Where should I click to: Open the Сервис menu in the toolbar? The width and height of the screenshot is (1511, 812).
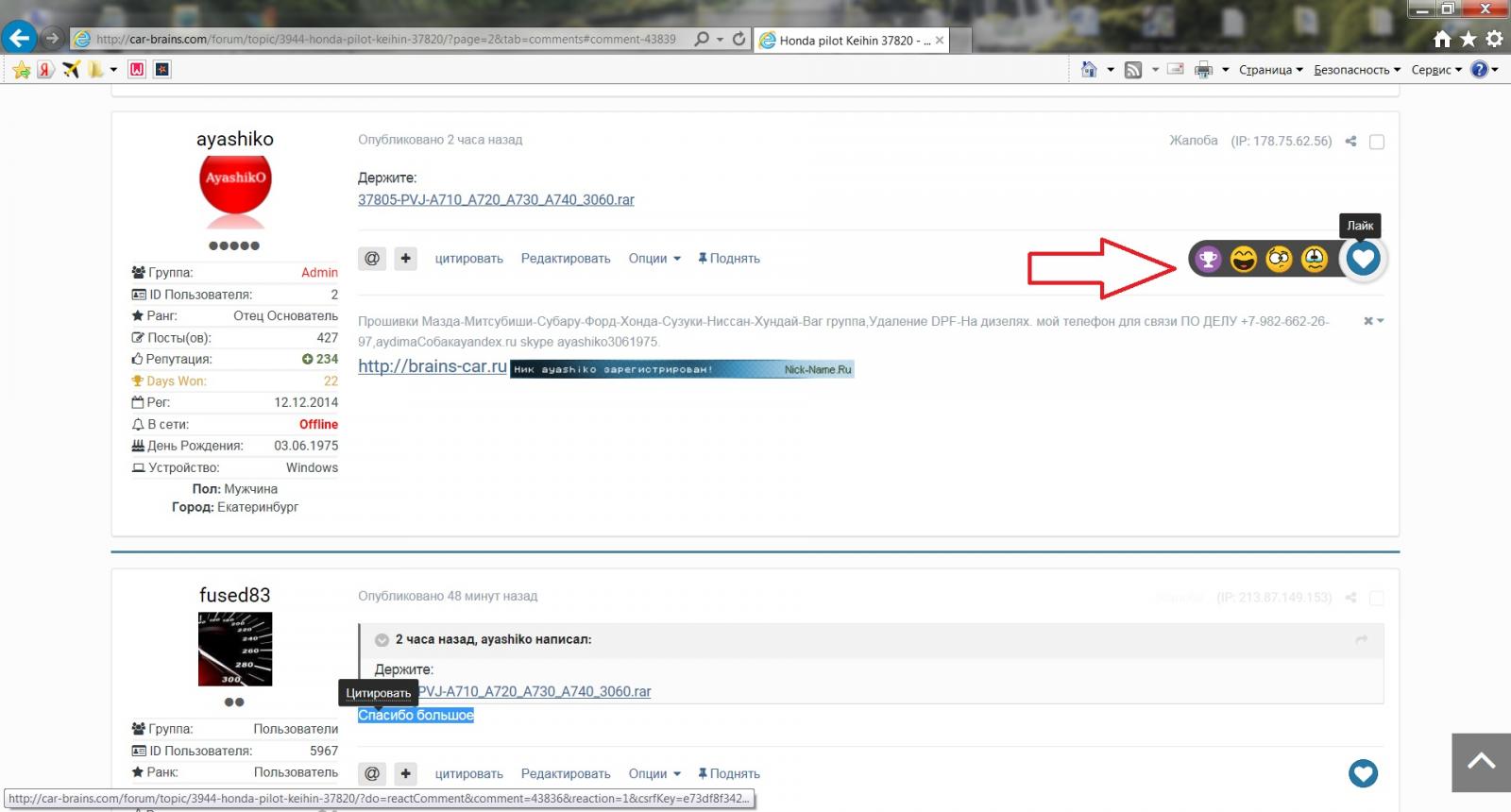(1435, 70)
